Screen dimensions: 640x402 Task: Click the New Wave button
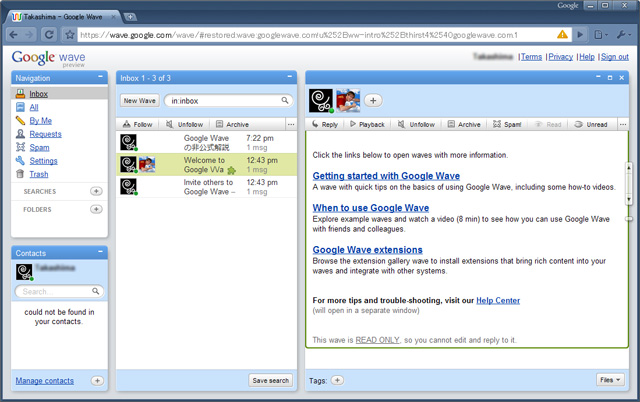coord(140,100)
